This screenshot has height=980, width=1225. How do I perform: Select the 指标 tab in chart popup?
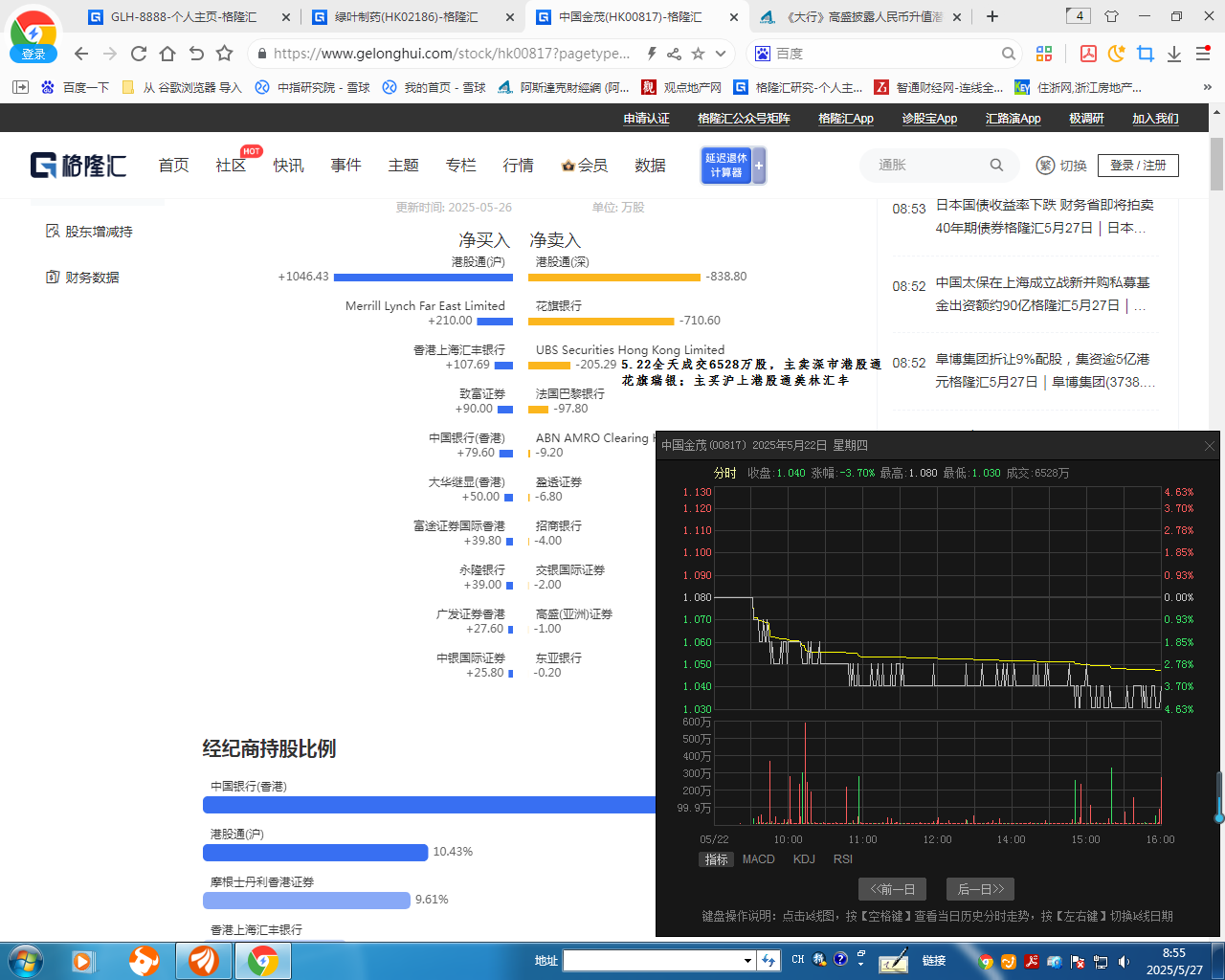pyautogui.click(x=717, y=859)
